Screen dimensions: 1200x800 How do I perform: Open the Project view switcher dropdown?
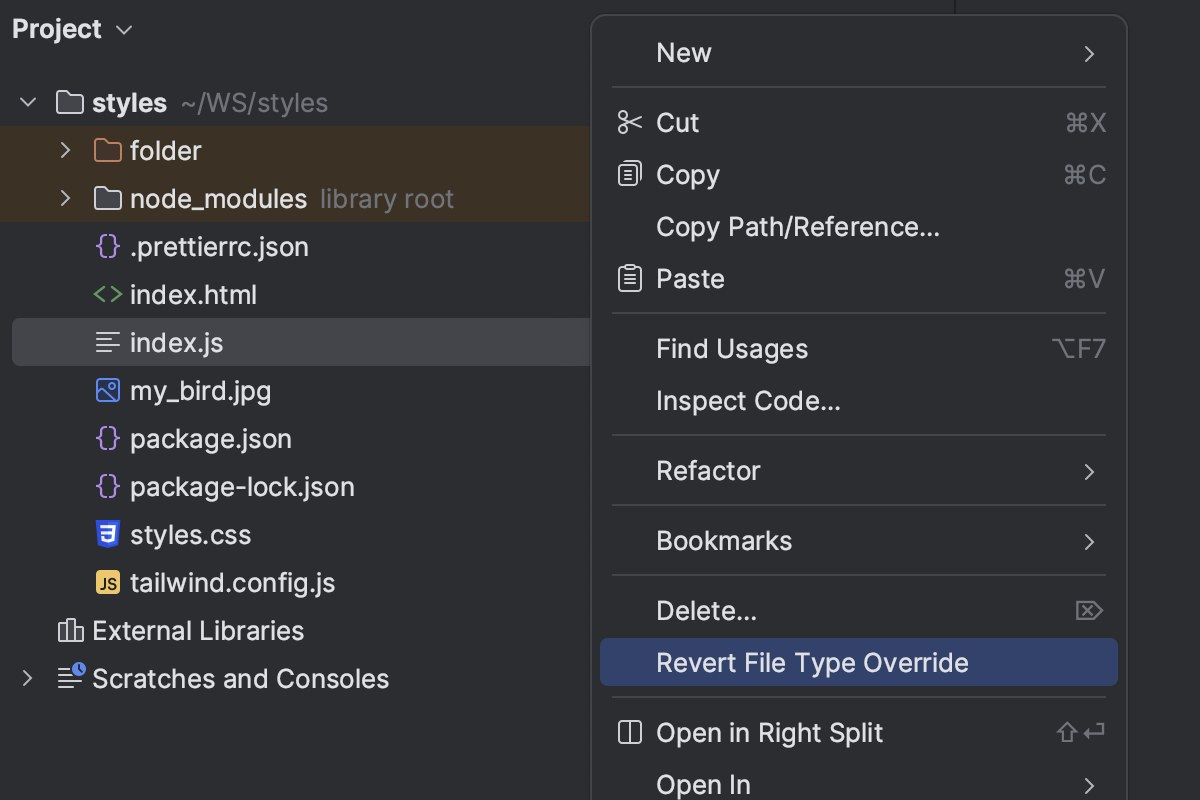[122, 29]
